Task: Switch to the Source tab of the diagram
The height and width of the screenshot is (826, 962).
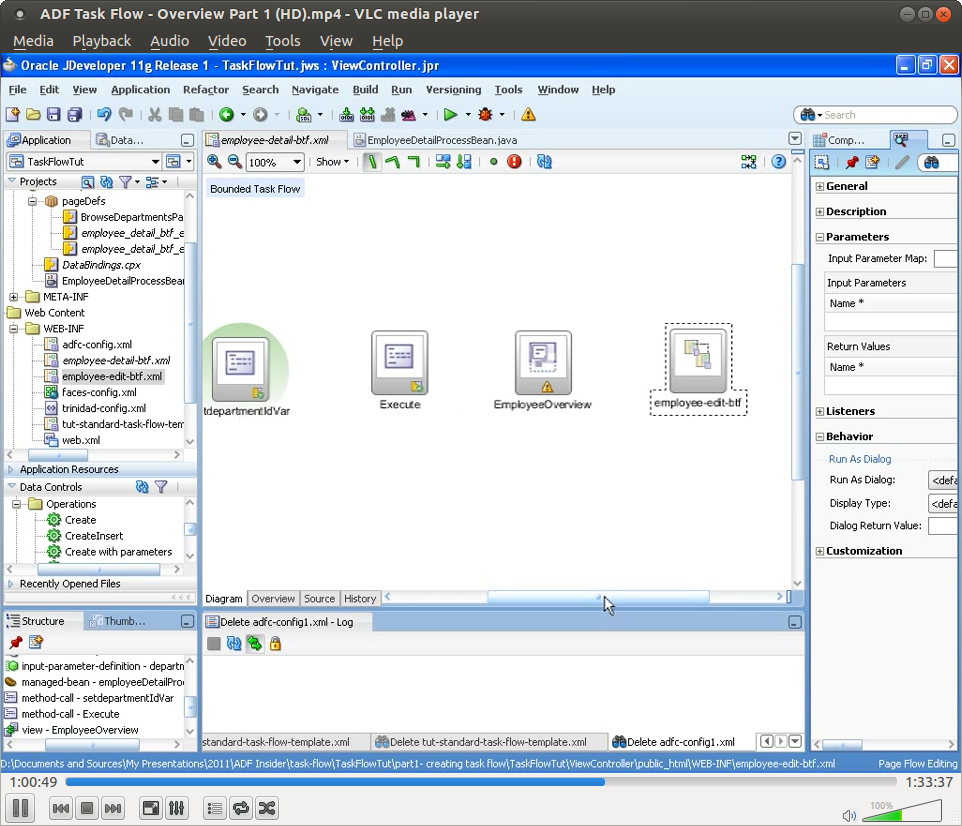Action: point(319,598)
